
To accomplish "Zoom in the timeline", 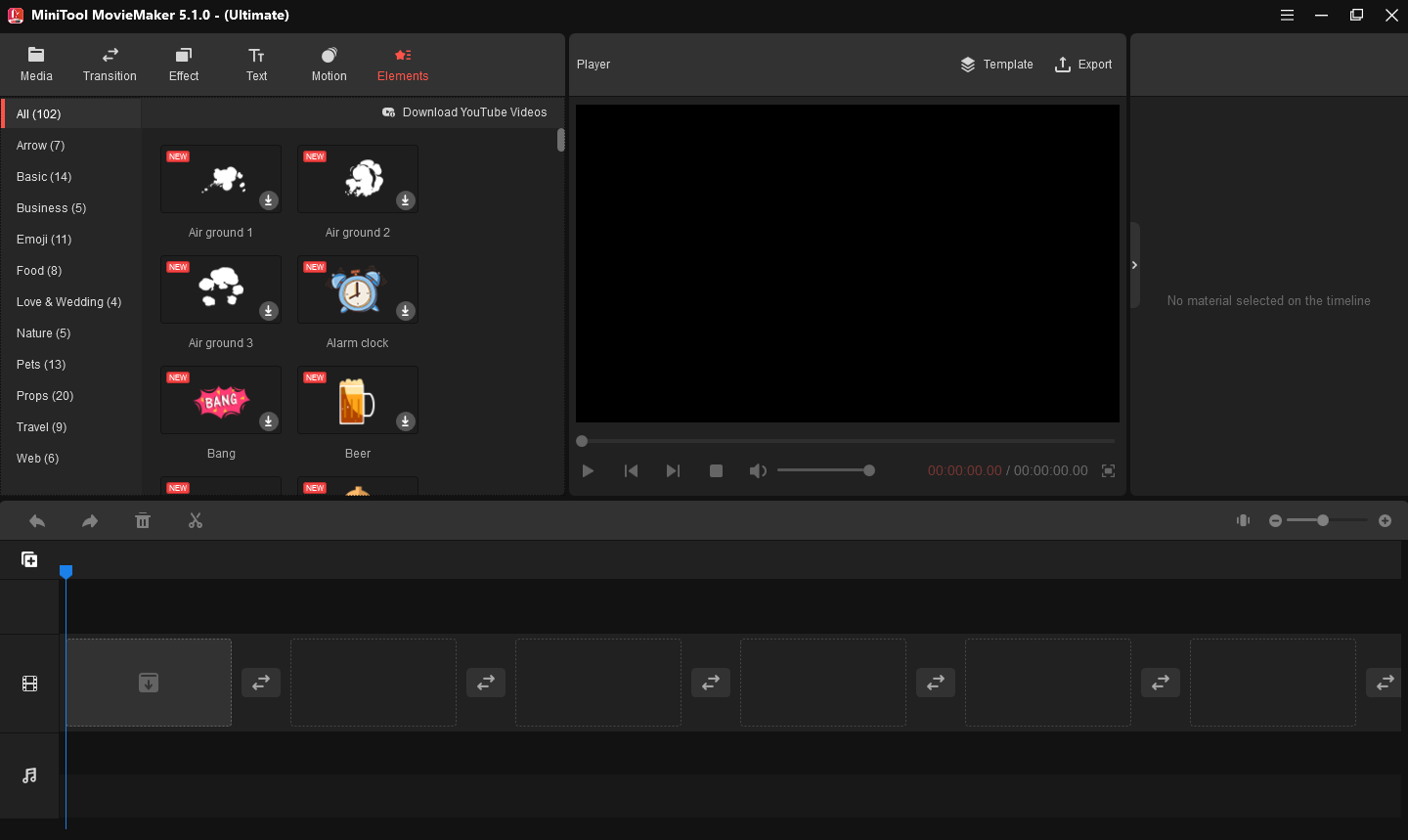I will [x=1385, y=521].
